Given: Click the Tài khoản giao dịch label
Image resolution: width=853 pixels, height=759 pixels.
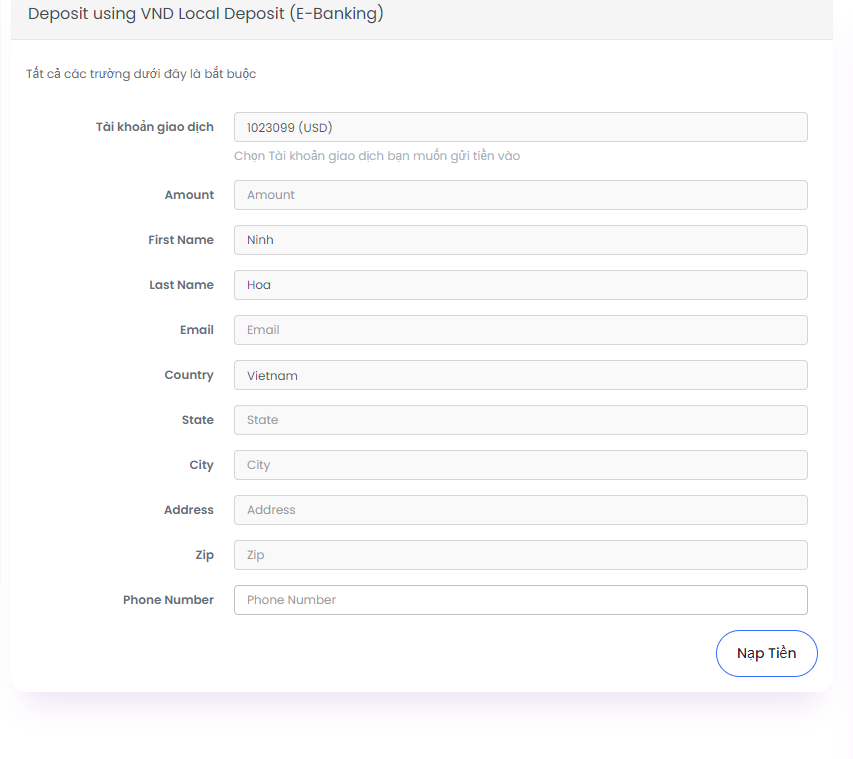Looking at the screenshot, I should (x=155, y=127).
